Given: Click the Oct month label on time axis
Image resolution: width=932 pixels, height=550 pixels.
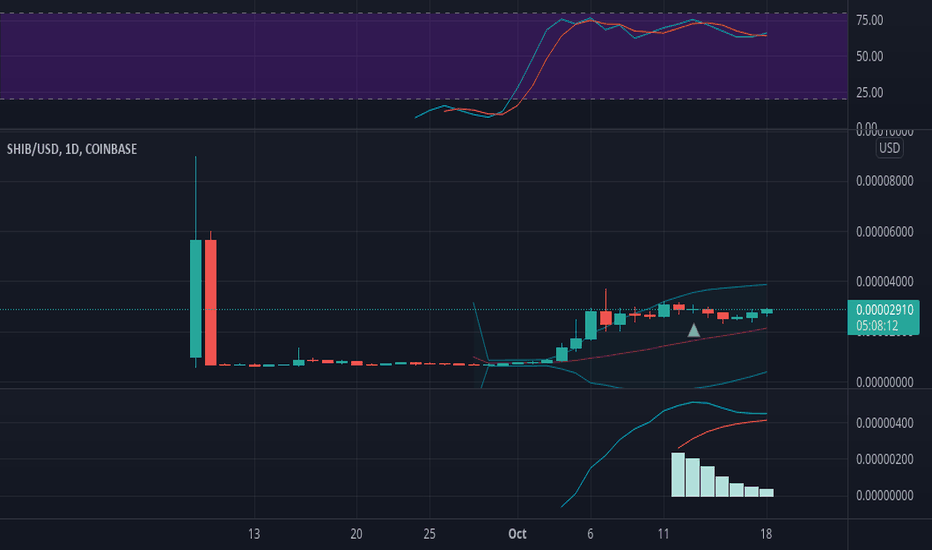Looking at the screenshot, I should point(517,534).
